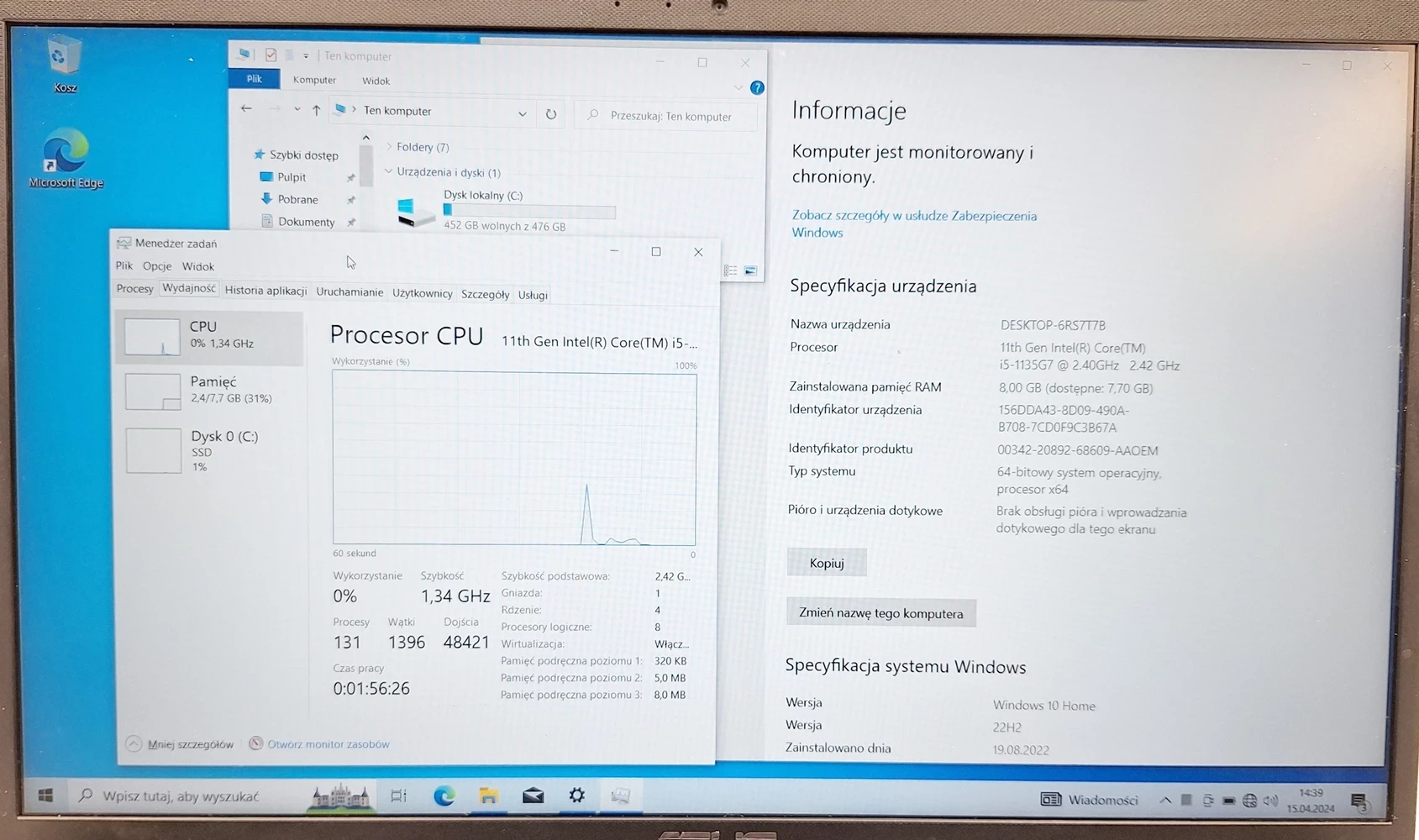Switch to the Procesy tab

[134, 288]
